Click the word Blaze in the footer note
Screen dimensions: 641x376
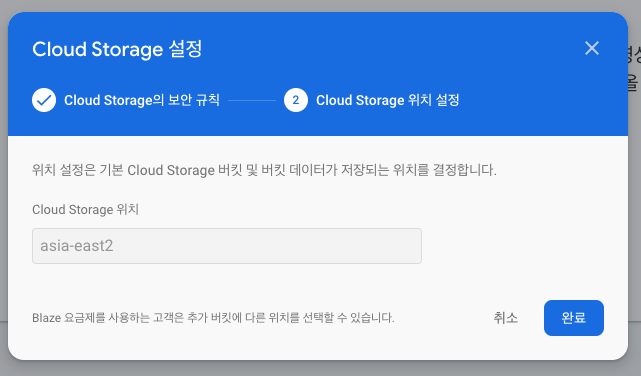pyautogui.click(x=47, y=318)
